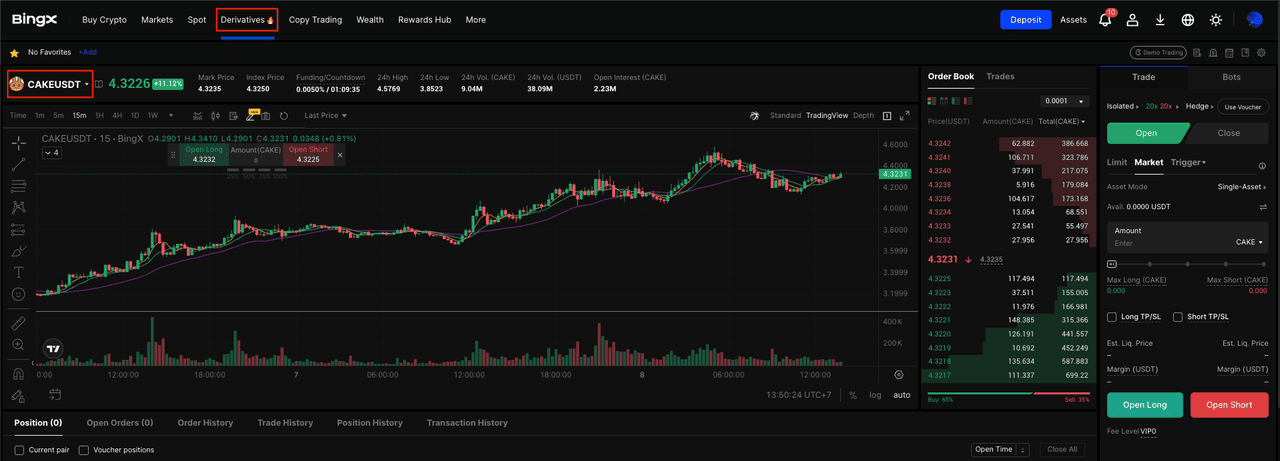Click the green Open Long button
Screen dimensions: 1280x461
(x=1145, y=405)
